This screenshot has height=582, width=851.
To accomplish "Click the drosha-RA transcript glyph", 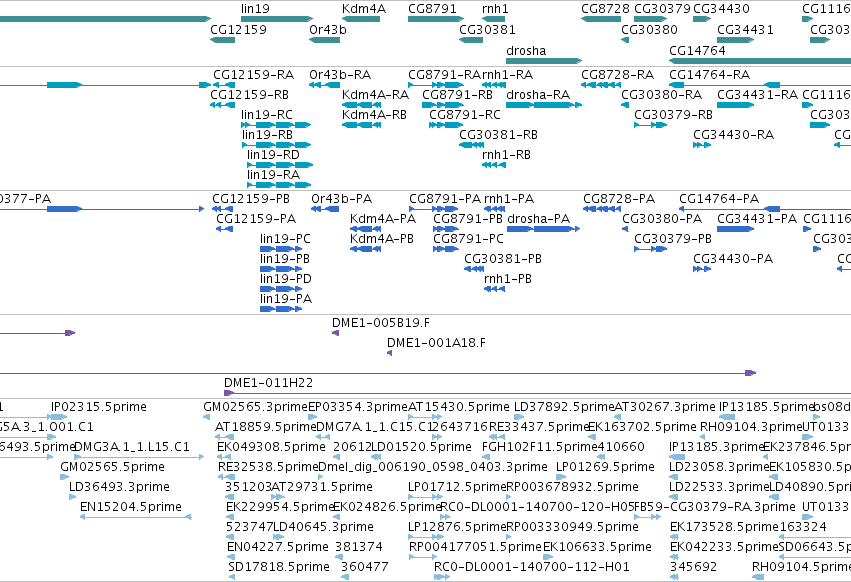I will point(544,105).
